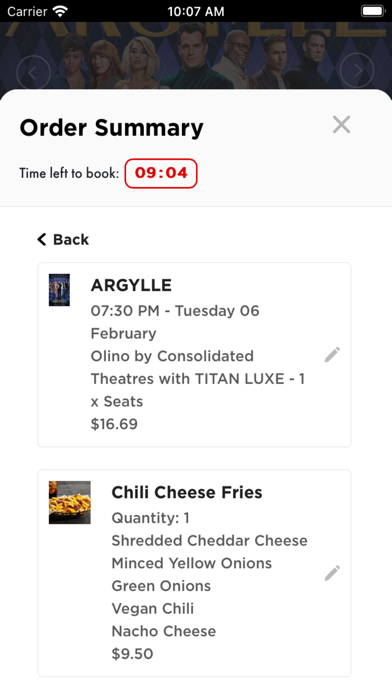Tap the Order Summary heading
The width and height of the screenshot is (392, 696).
click(x=111, y=128)
